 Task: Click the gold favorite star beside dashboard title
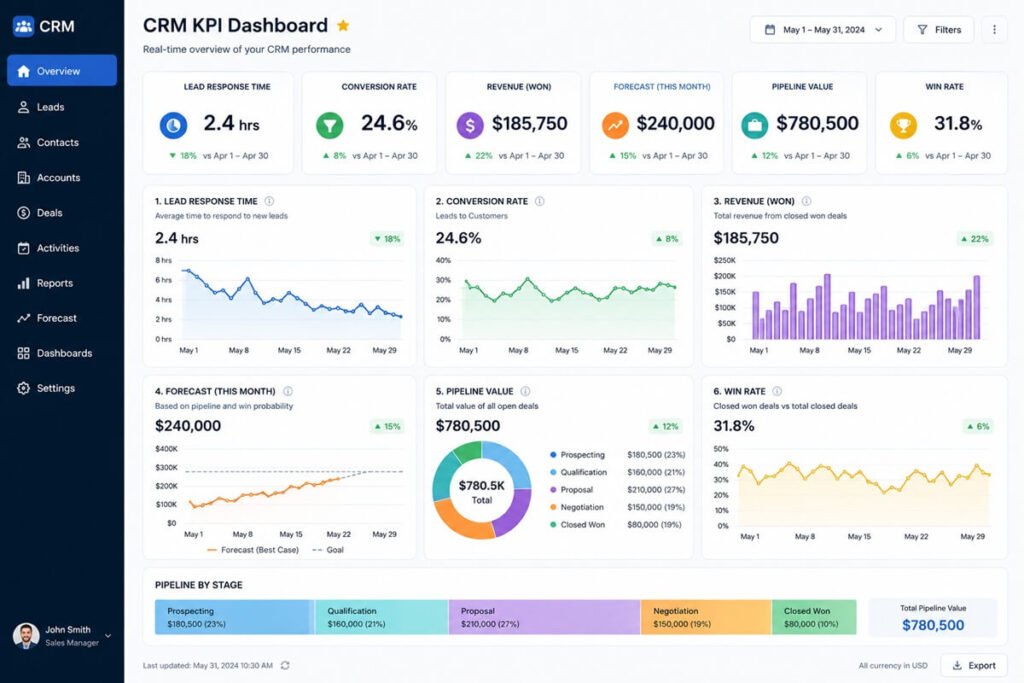click(343, 25)
